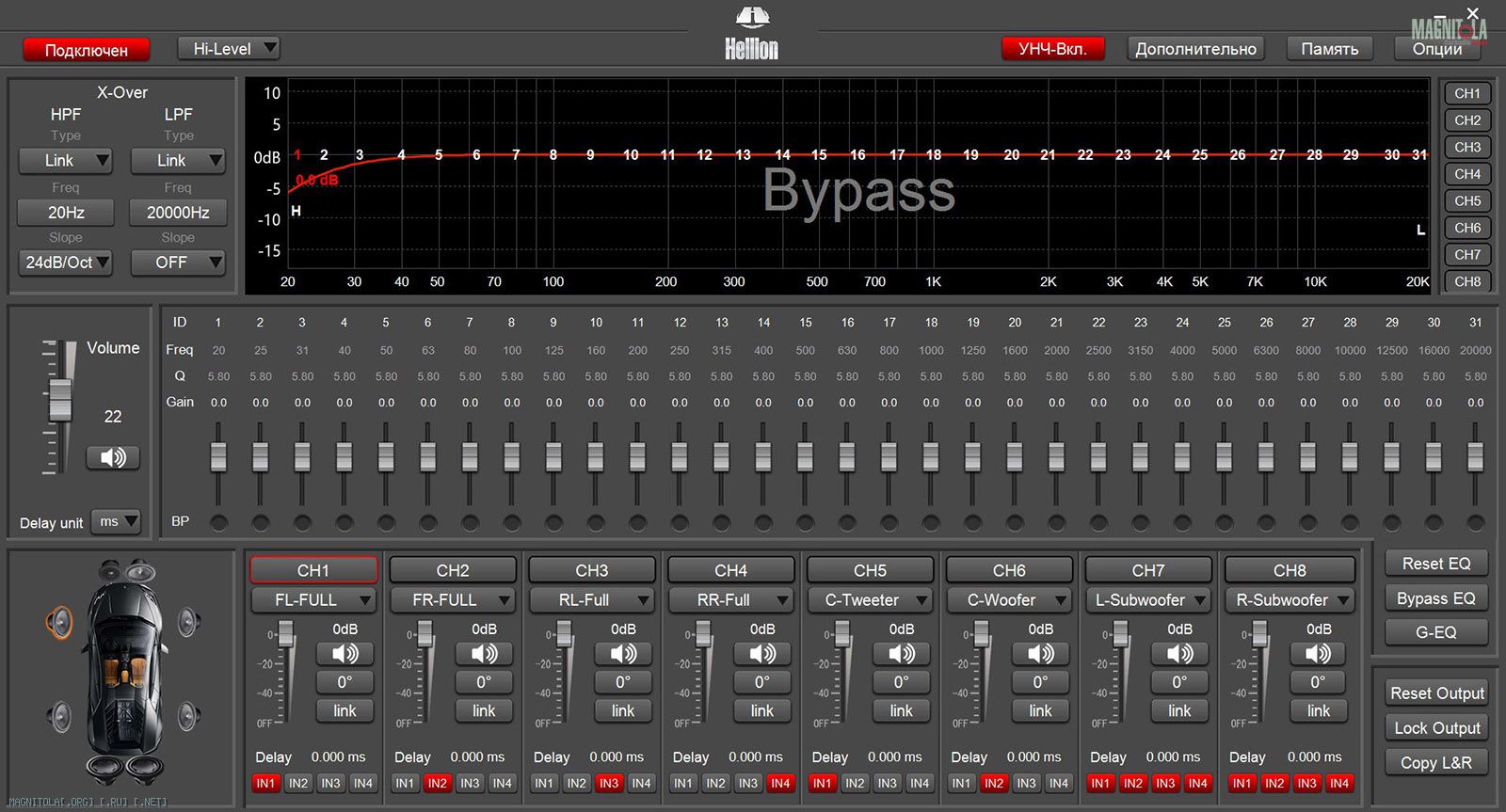
Task: Open G-EQ mode
Action: click(x=1436, y=632)
